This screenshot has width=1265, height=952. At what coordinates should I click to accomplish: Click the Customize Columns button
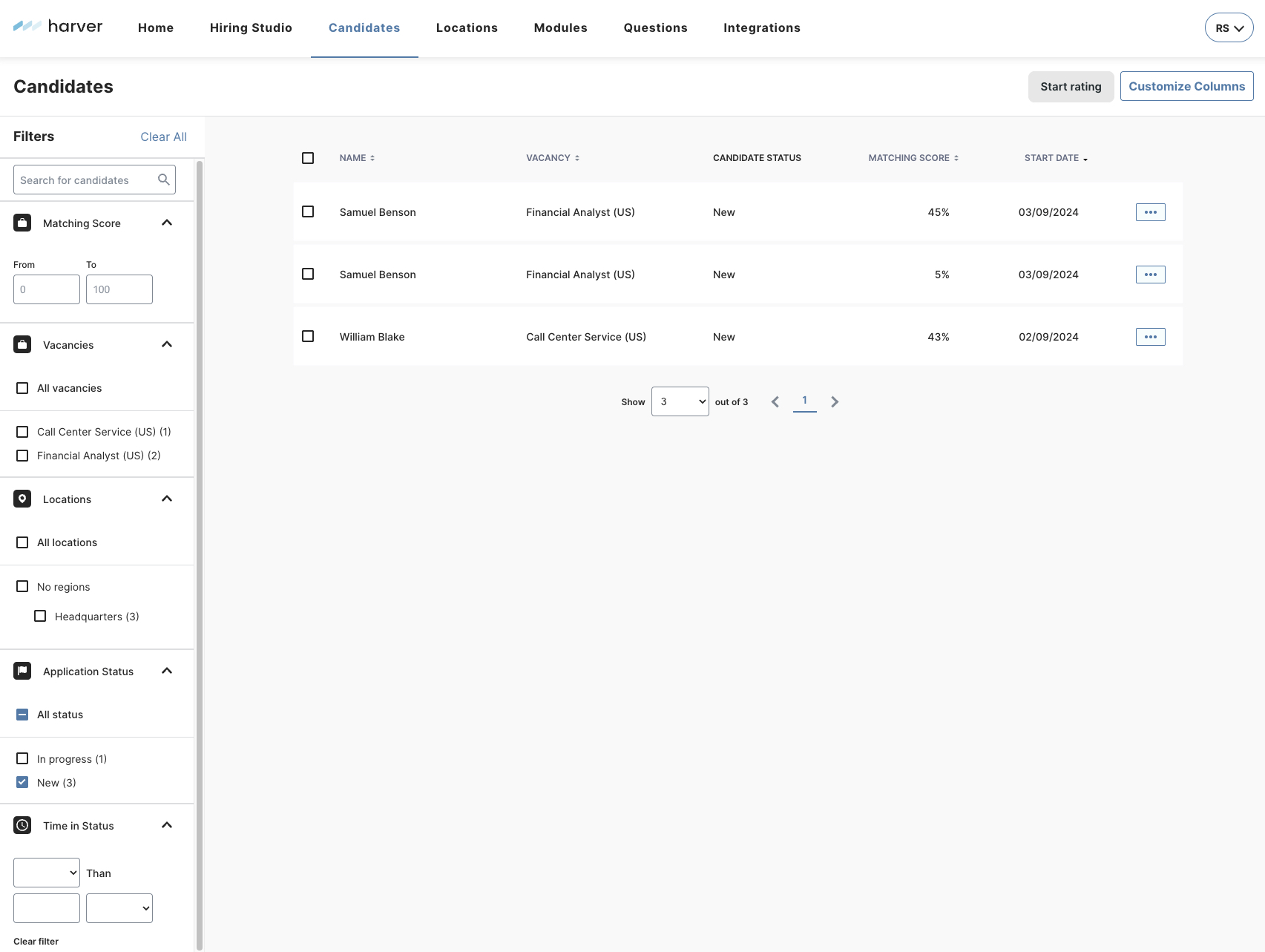point(1186,86)
